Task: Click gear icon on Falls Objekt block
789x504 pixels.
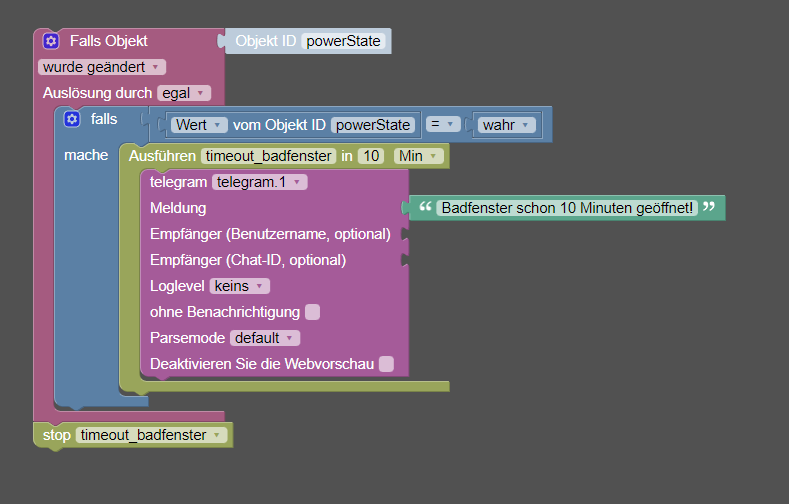Action: tap(51, 41)
